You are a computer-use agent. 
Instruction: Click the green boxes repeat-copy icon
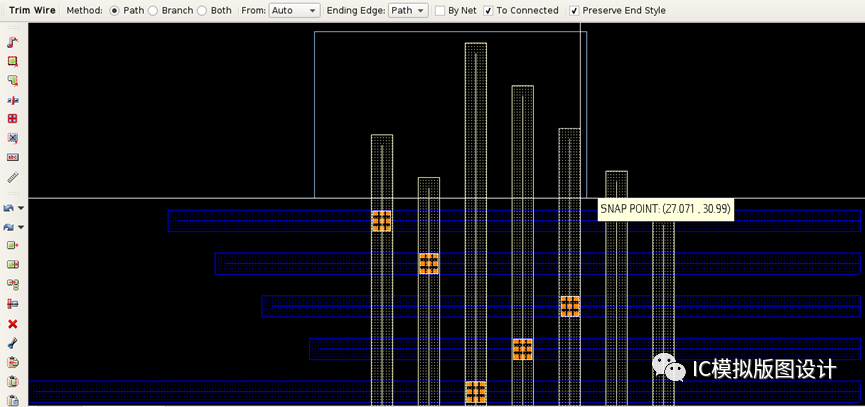point(13,284)
